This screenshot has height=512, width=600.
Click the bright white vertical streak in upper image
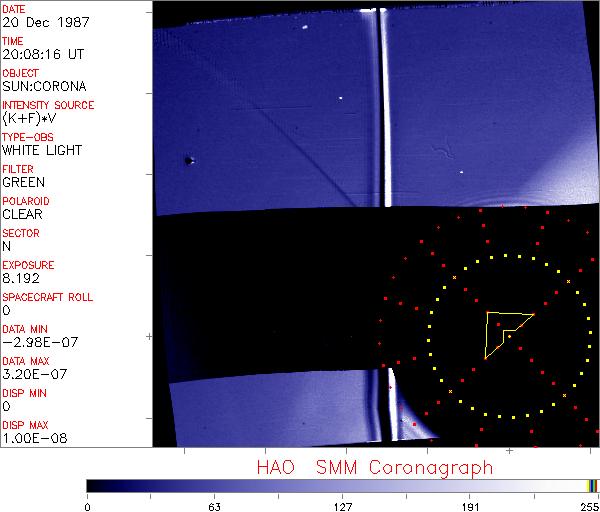[387, 110]
